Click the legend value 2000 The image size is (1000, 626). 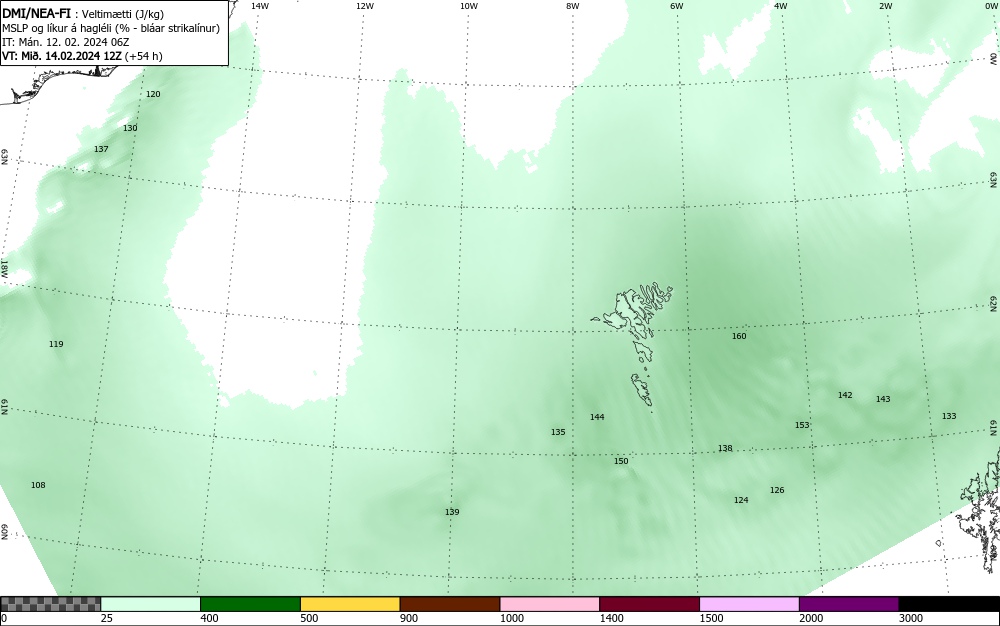tap(811, 618)
